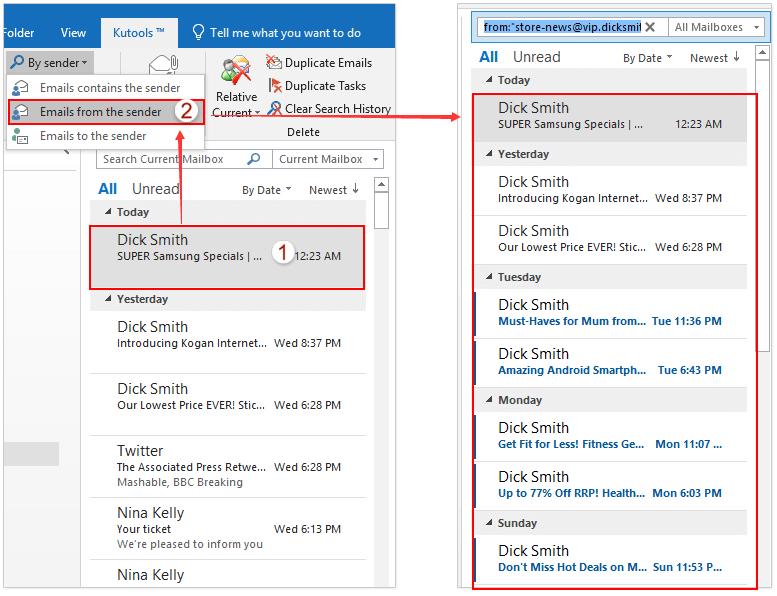Click the Emails to the sender icon
This screenshot has height=596, width=777.
coord(20,136)
